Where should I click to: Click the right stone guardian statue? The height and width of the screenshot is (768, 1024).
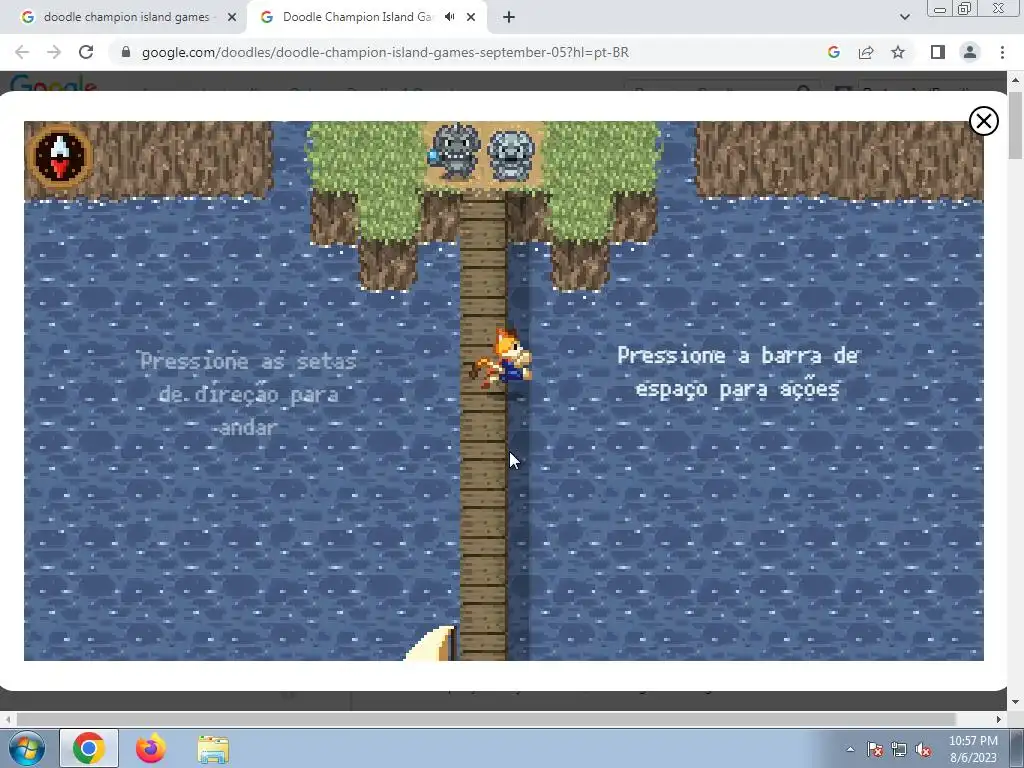pyautogui.click(x=511, y=155)
